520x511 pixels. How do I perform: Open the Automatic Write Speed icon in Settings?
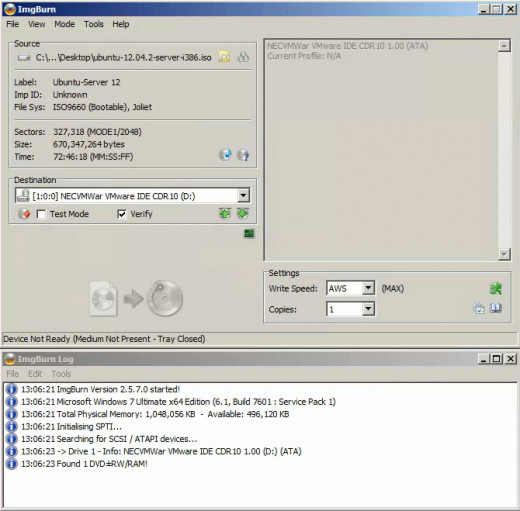click(496, 288)
